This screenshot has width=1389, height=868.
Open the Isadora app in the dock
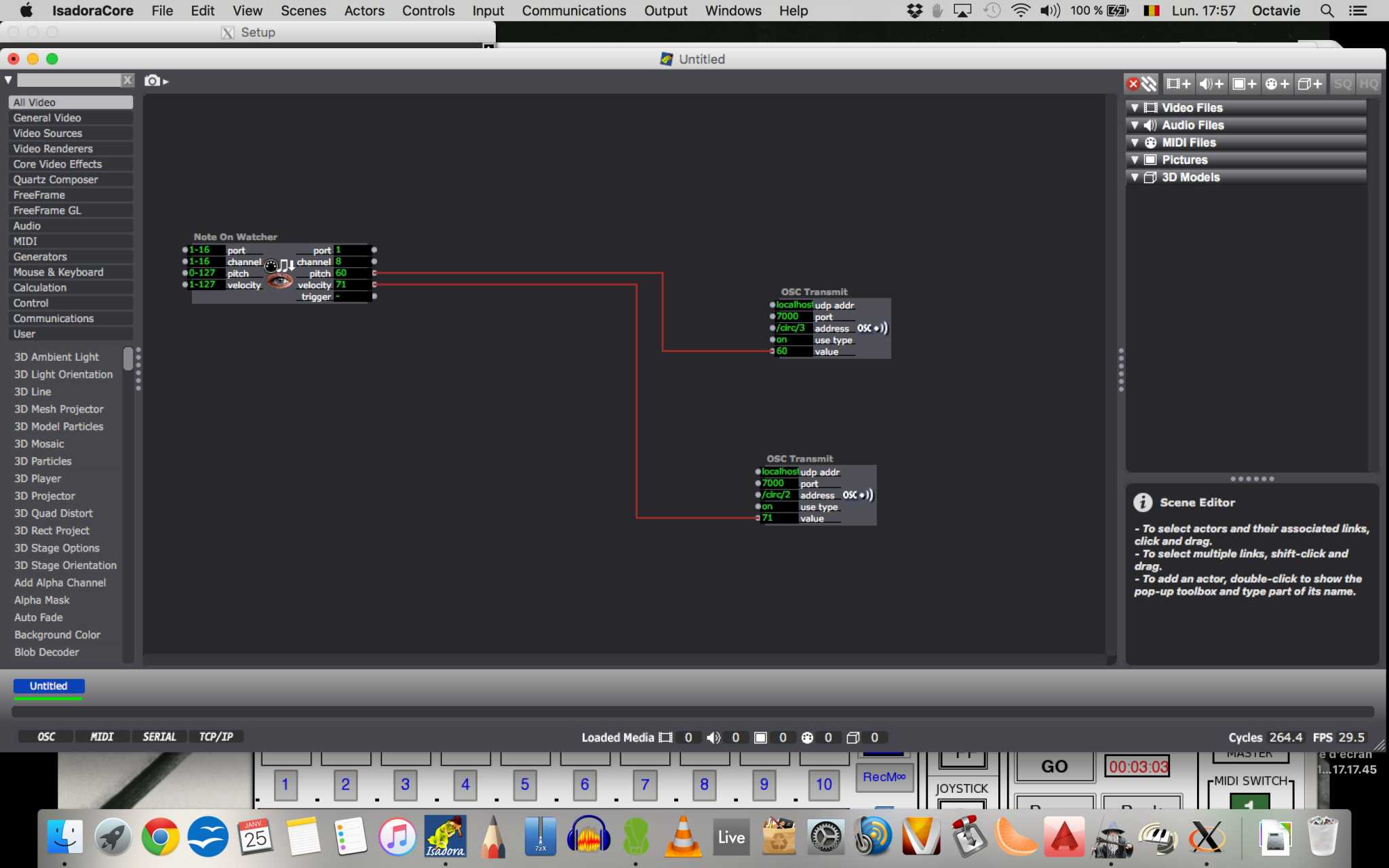coord(445,836)
